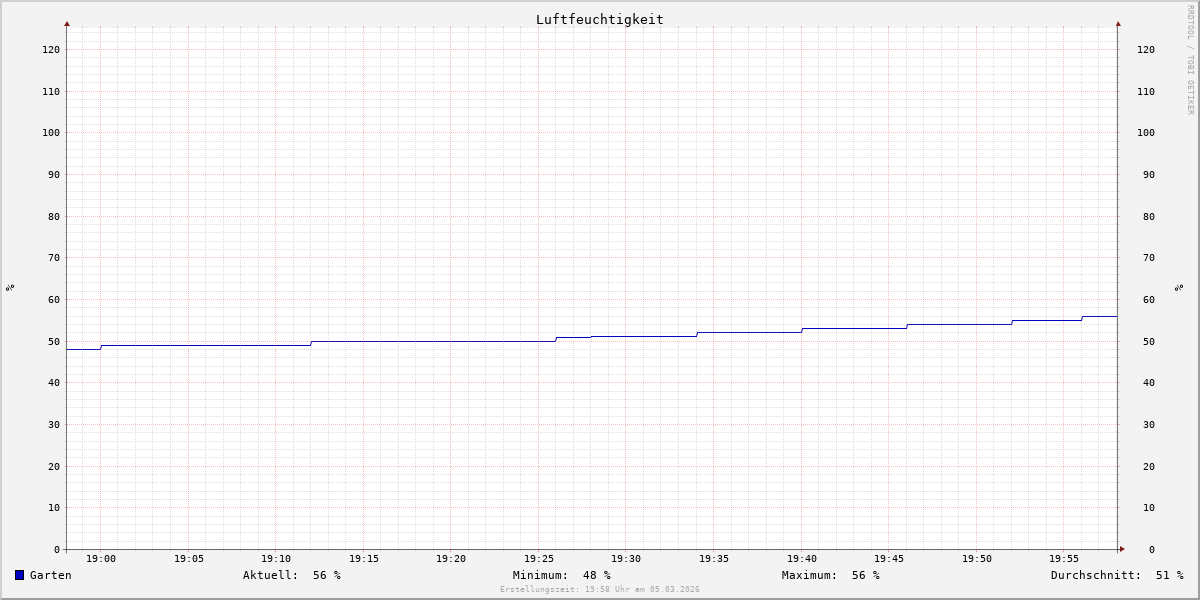Click the 19:40 time axis label

[x=802, y=559]
